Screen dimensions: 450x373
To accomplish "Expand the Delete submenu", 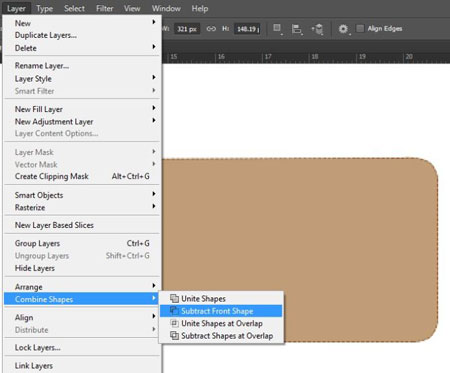I will point(82,48).
